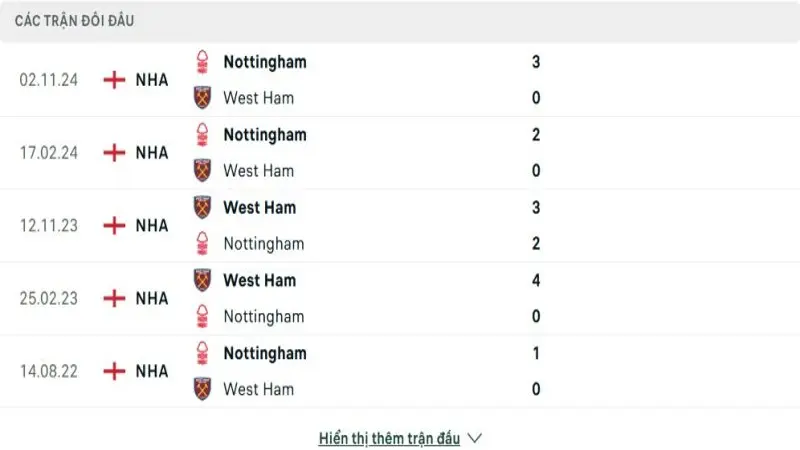Open Nottingham team name in 17.02.24 match

pos(265,134)
